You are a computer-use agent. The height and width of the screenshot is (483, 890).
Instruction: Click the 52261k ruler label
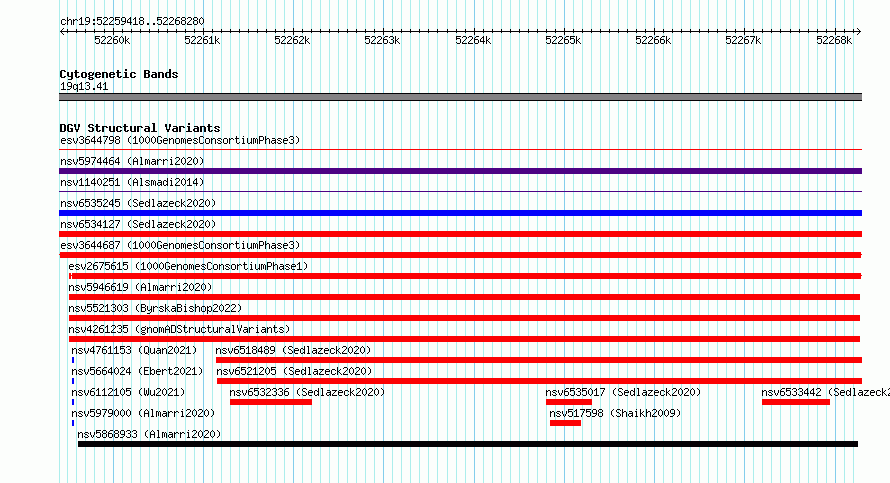202,40
